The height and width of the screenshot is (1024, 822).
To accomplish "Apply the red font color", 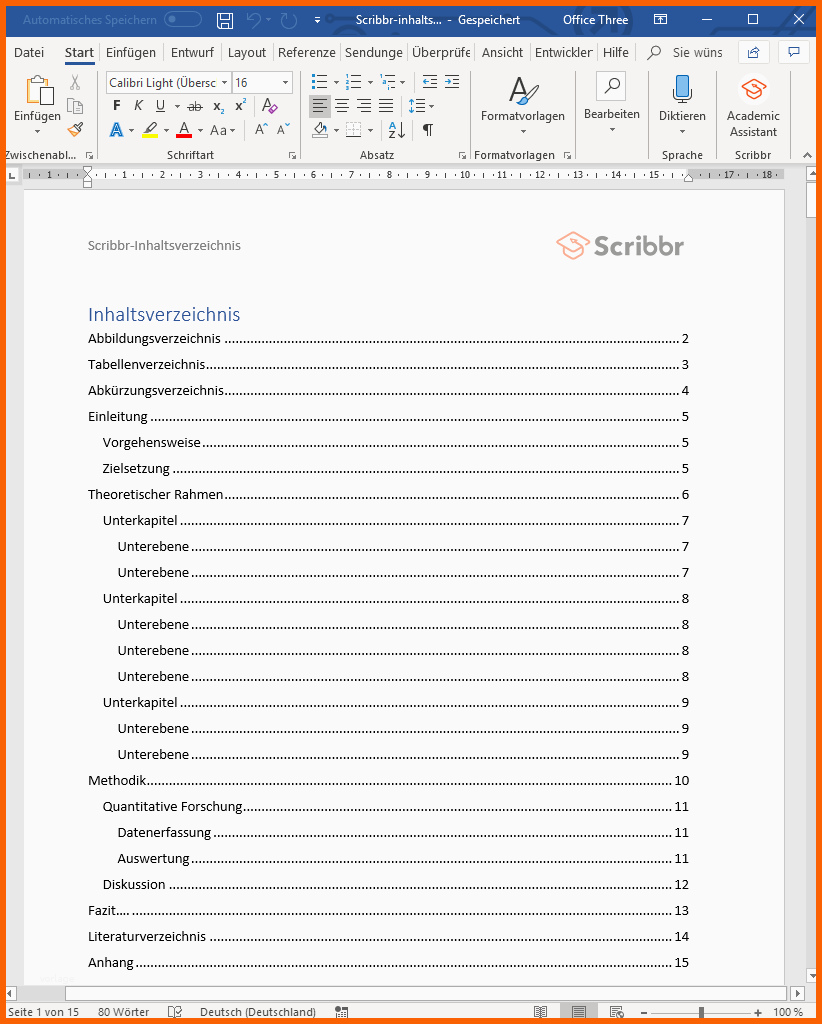I will [184, 130].
